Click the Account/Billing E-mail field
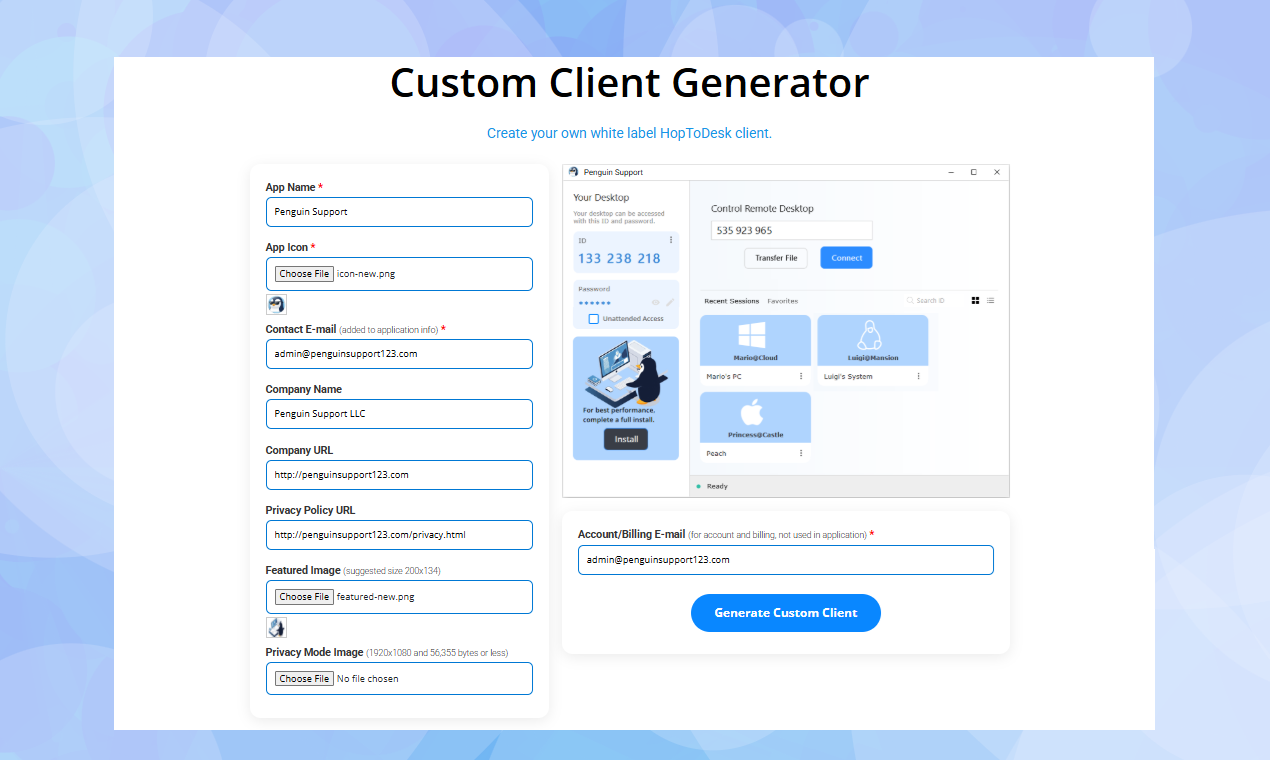Viewport: 1270px width, 760px height. 786,560
